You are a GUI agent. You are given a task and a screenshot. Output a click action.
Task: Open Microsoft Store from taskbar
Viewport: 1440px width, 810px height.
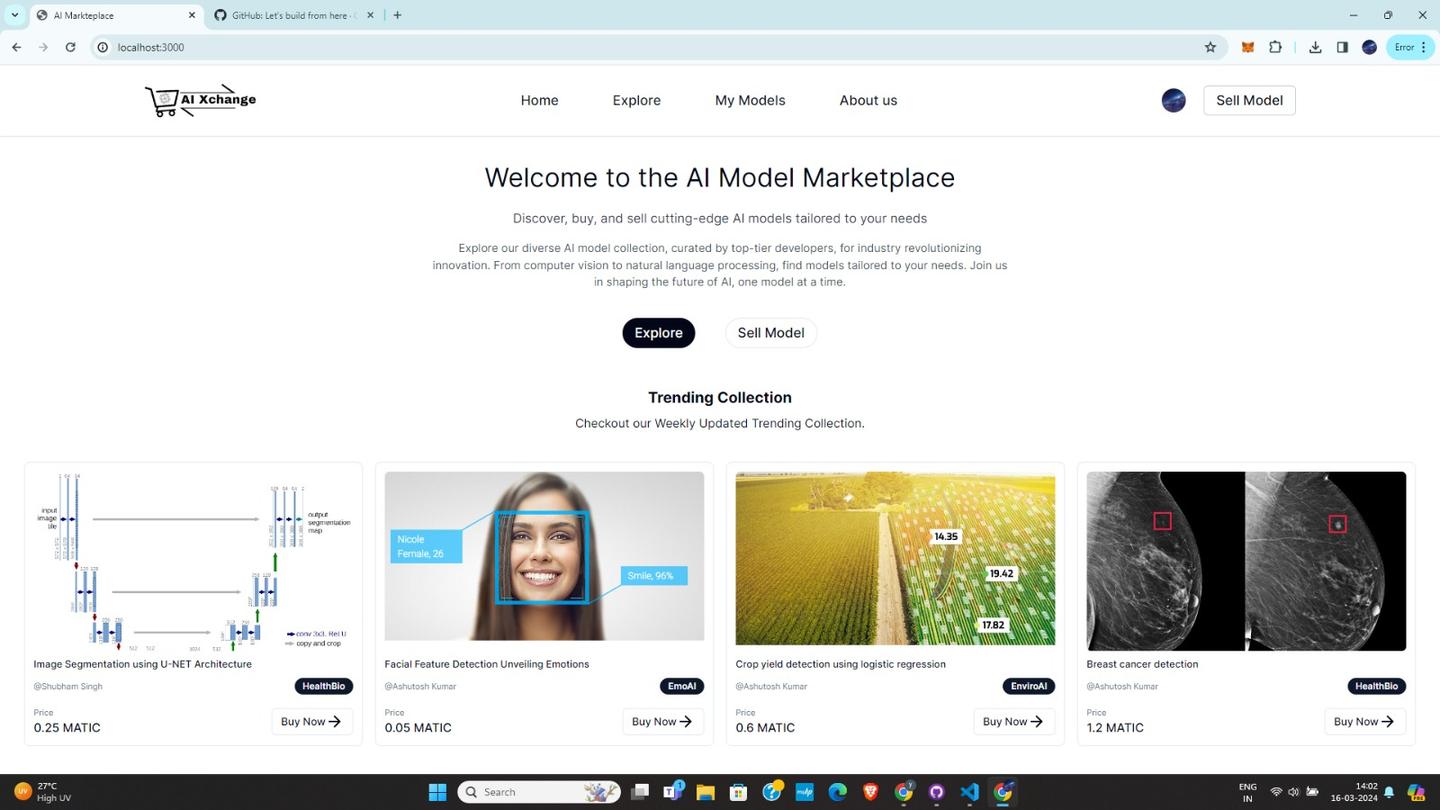(738, 792)
